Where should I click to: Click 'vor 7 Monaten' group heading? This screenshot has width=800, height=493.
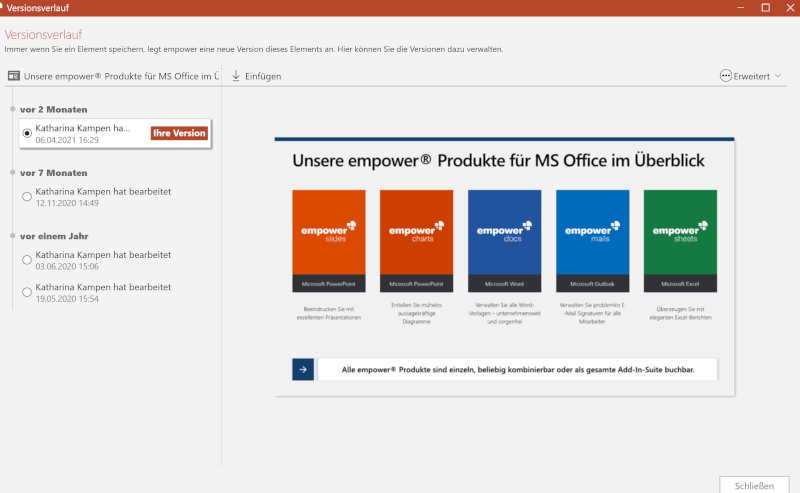point(54,173)
